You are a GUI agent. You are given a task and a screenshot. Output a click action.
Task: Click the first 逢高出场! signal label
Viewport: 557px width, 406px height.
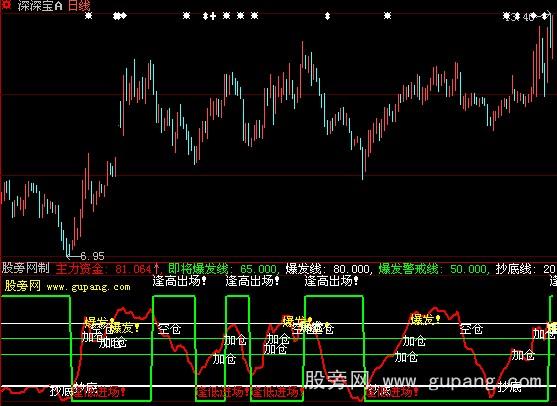coord(179,281)
